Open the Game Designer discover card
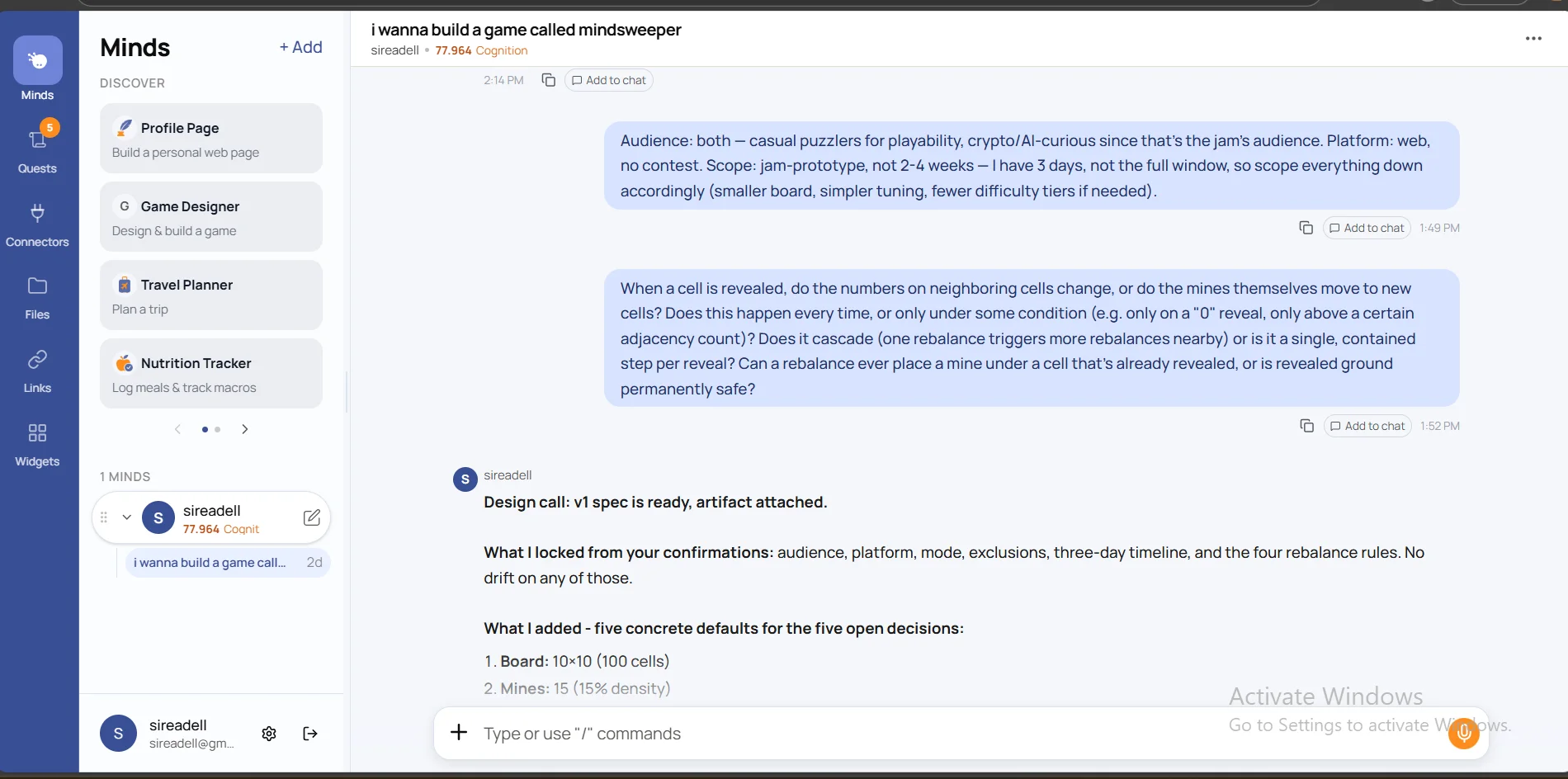 [x=211, y=217]
